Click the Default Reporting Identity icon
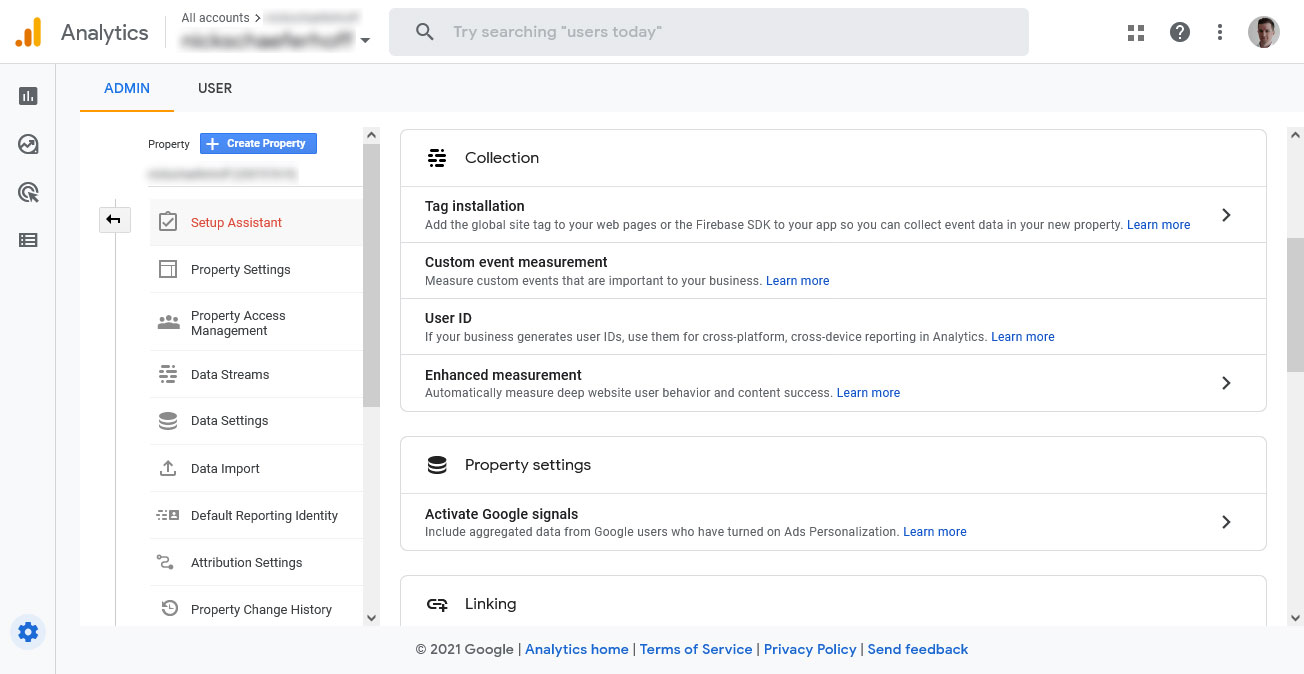Screen dimensions: 1304x674 pos(168,515)
